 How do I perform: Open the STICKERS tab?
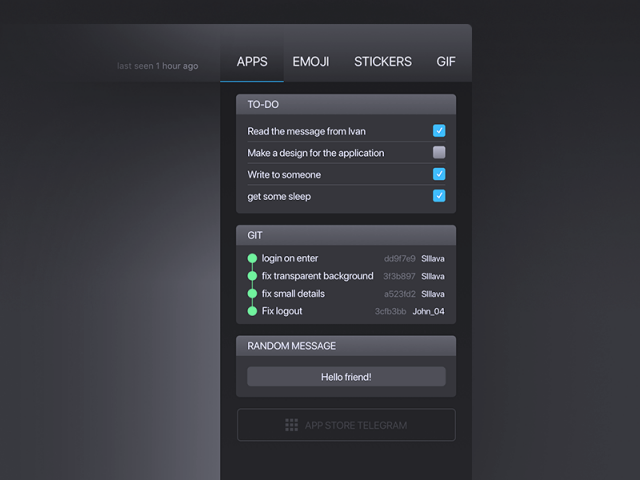click(x=383, y=62)
